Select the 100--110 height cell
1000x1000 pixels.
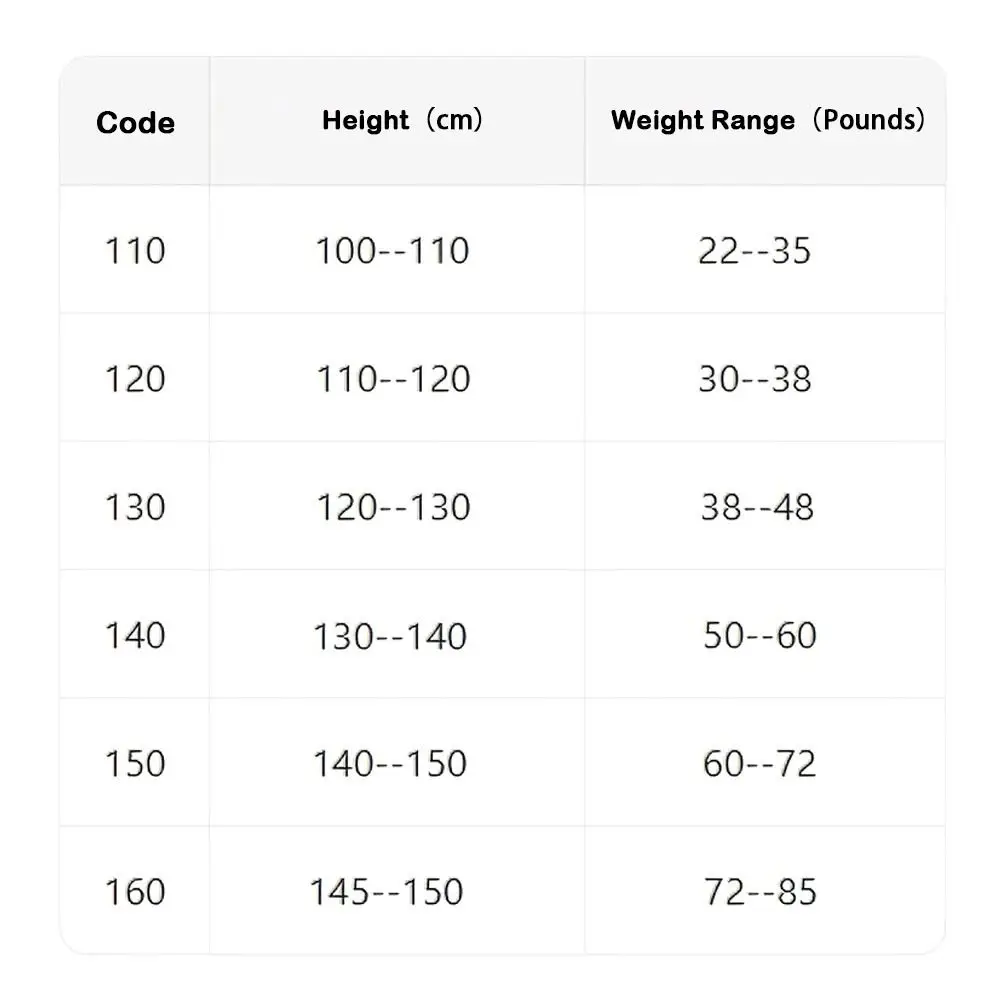392,250
